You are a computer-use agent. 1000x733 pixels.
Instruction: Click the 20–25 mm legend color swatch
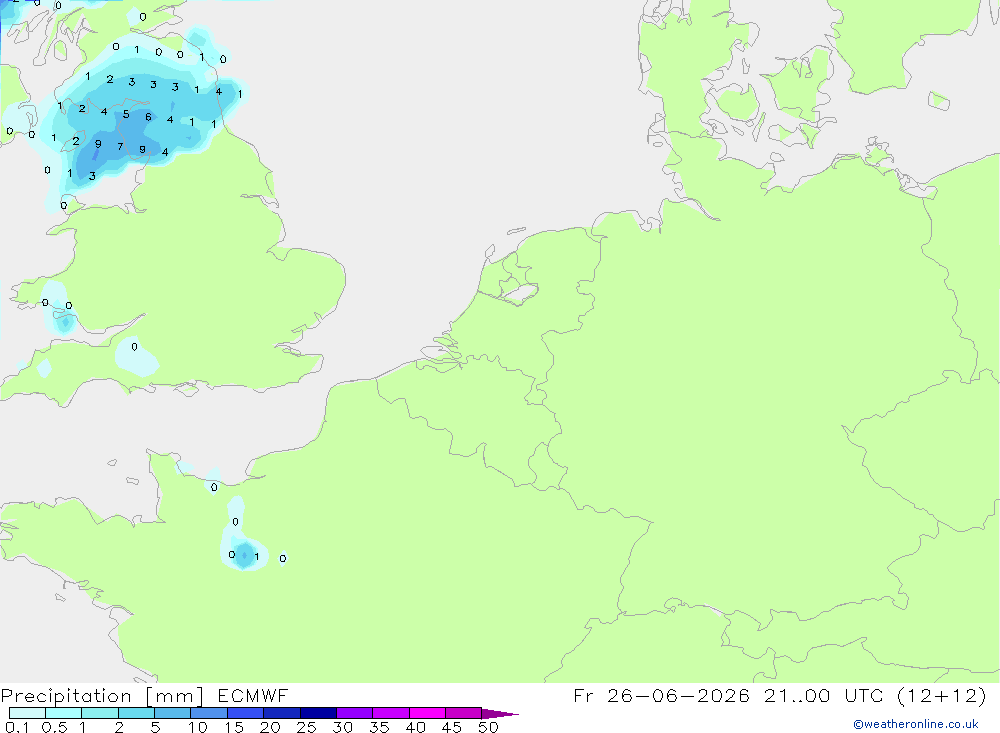click(282, 713)
